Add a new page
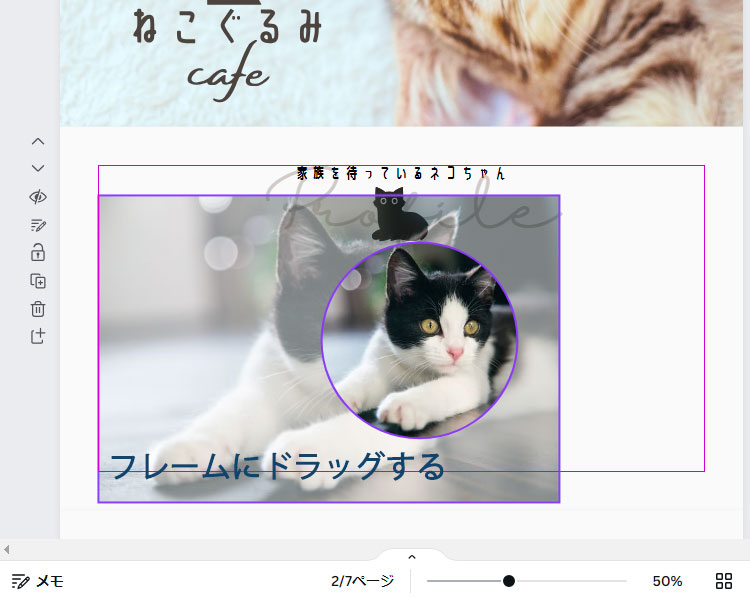This screenshot has height=598, width=750. 38,336
